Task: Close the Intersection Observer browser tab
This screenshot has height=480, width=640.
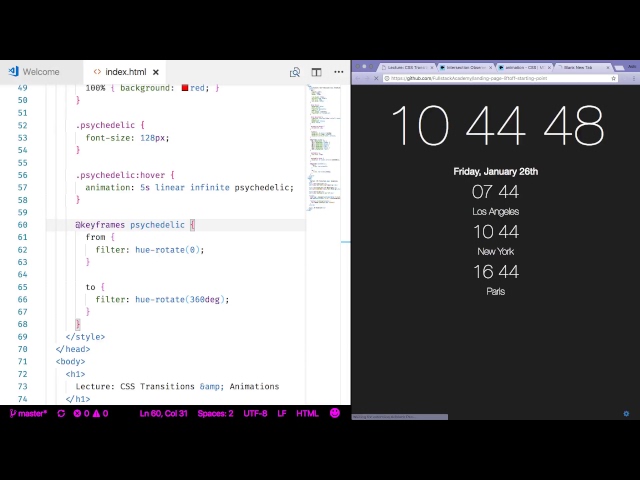Action: [x=491, y=67]
